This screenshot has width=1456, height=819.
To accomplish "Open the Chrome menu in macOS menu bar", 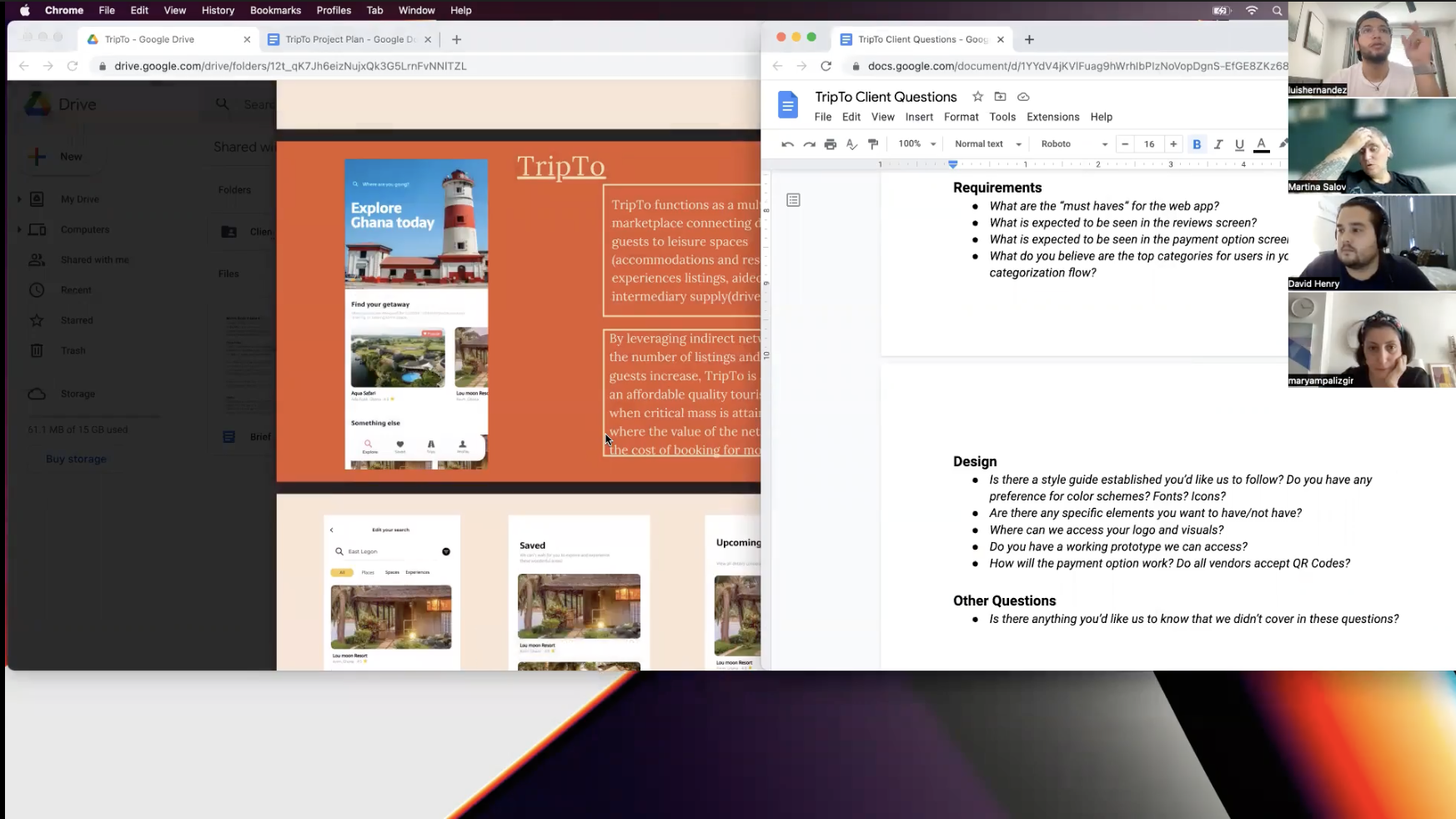I will (64, 10).
